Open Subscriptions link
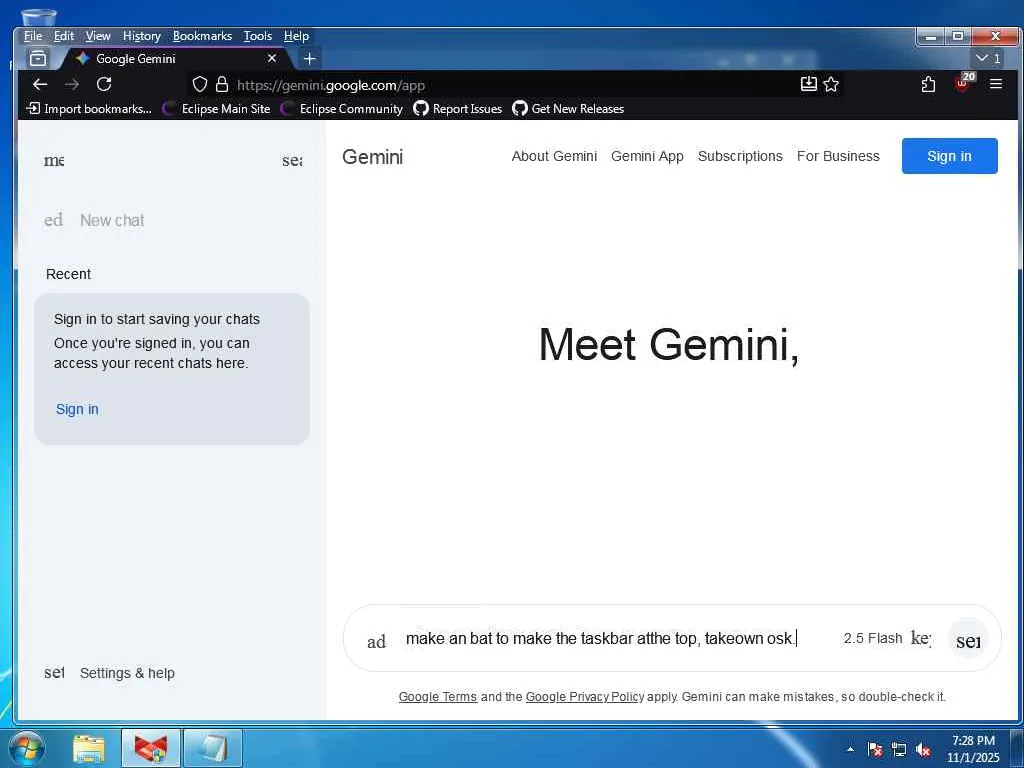The height and width of the screenshot is (768, 1024). (x=740, y=156)
